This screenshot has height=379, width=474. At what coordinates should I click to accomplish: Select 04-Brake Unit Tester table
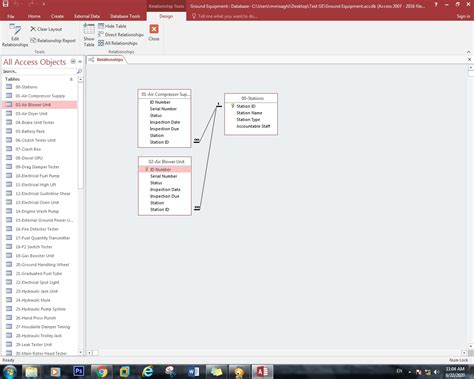point(39,122)
